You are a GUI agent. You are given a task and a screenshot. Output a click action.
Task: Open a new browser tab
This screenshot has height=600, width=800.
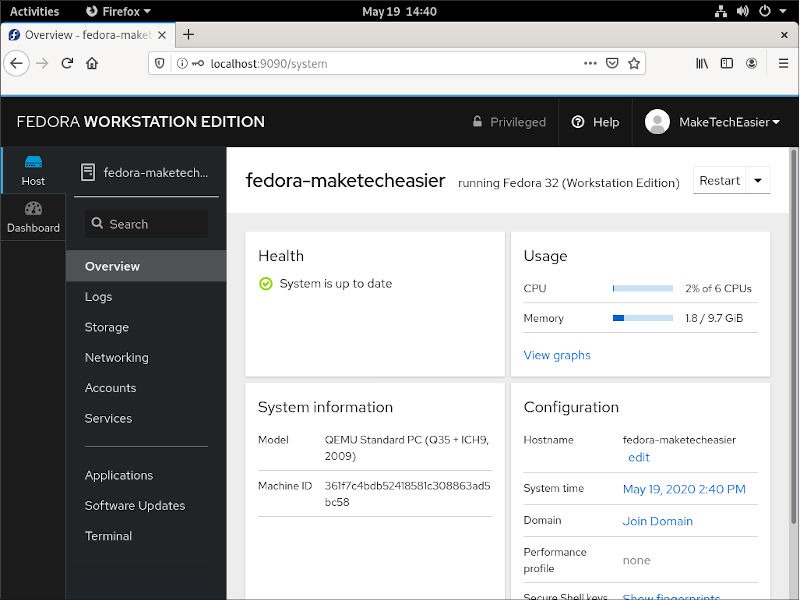pos(188,34)
